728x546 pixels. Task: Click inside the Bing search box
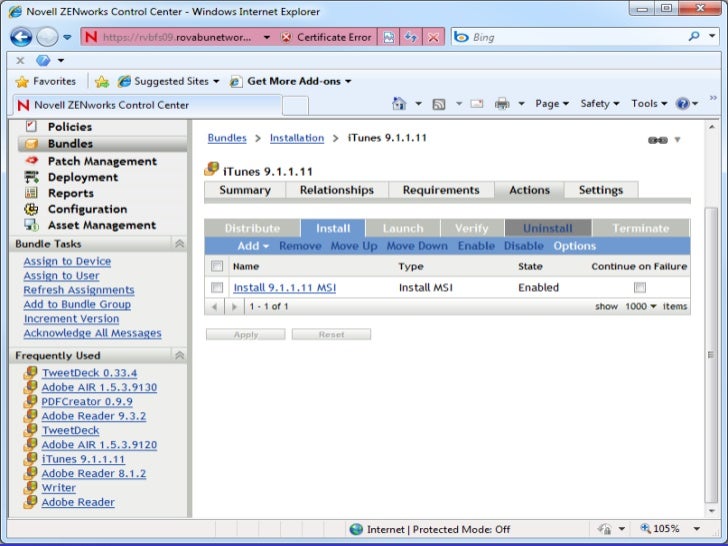576,37
